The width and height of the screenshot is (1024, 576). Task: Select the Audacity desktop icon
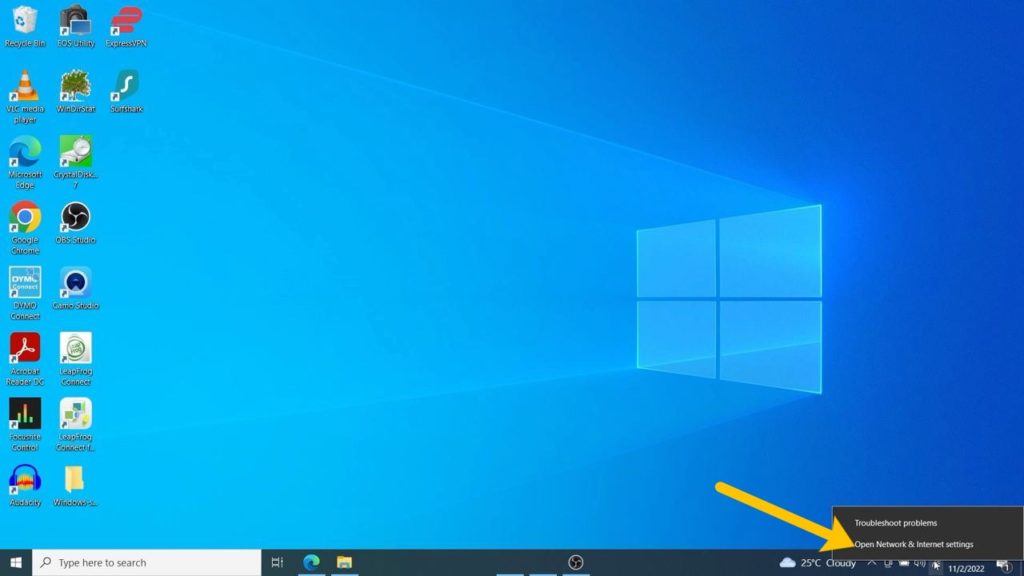click(x=25, y=485)
